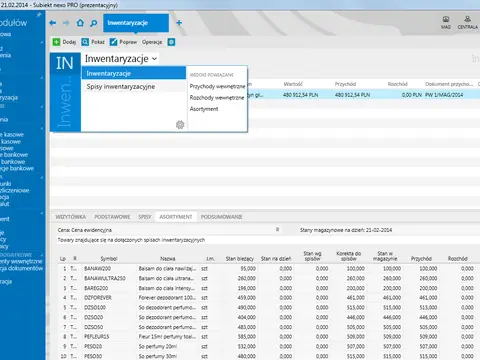Open 'gia dokumentów' sidebar item
Screen dimensions: 480x360
(x=22, y=268)
